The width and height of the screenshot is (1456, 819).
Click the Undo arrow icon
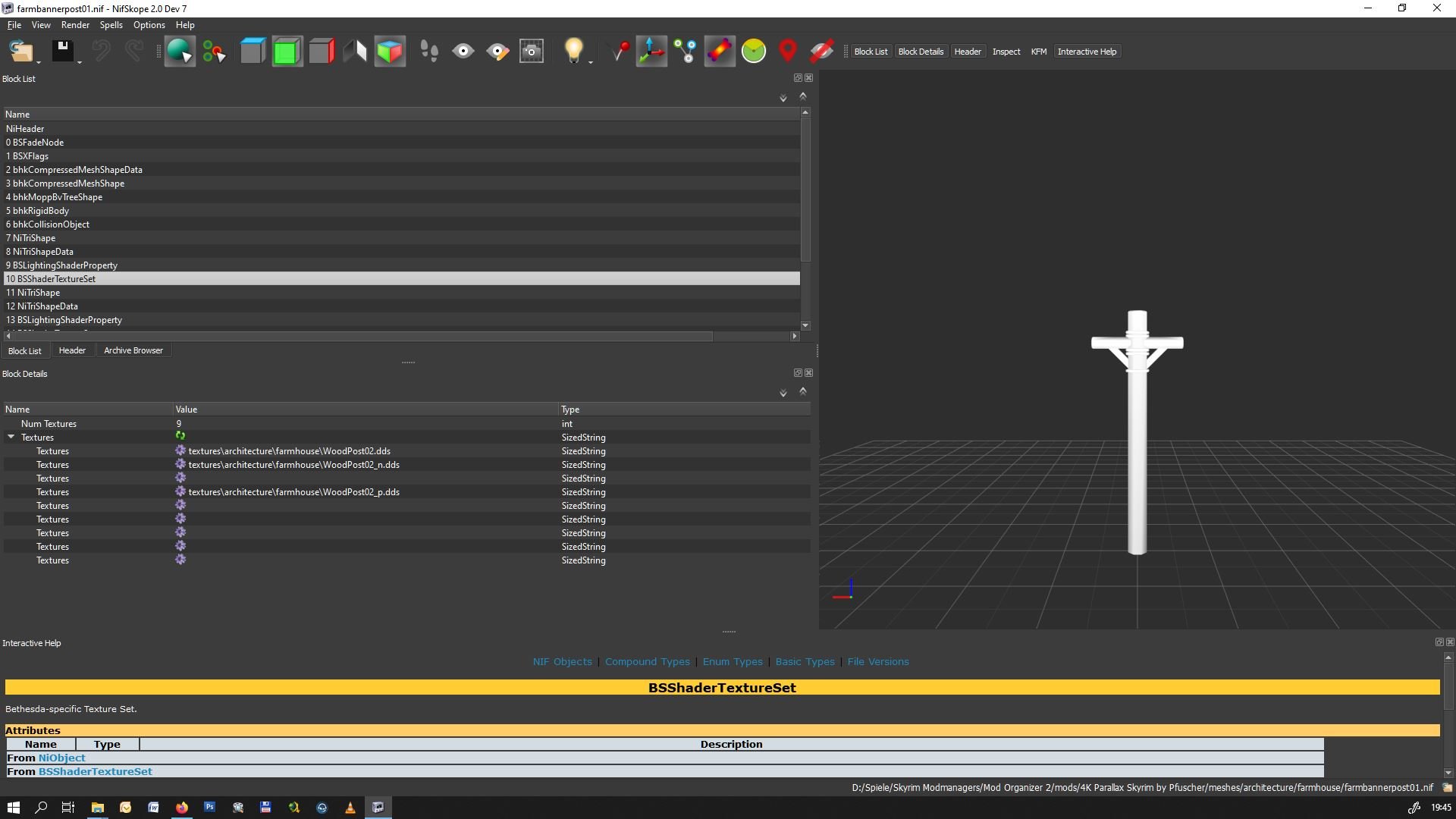point(101,52)
